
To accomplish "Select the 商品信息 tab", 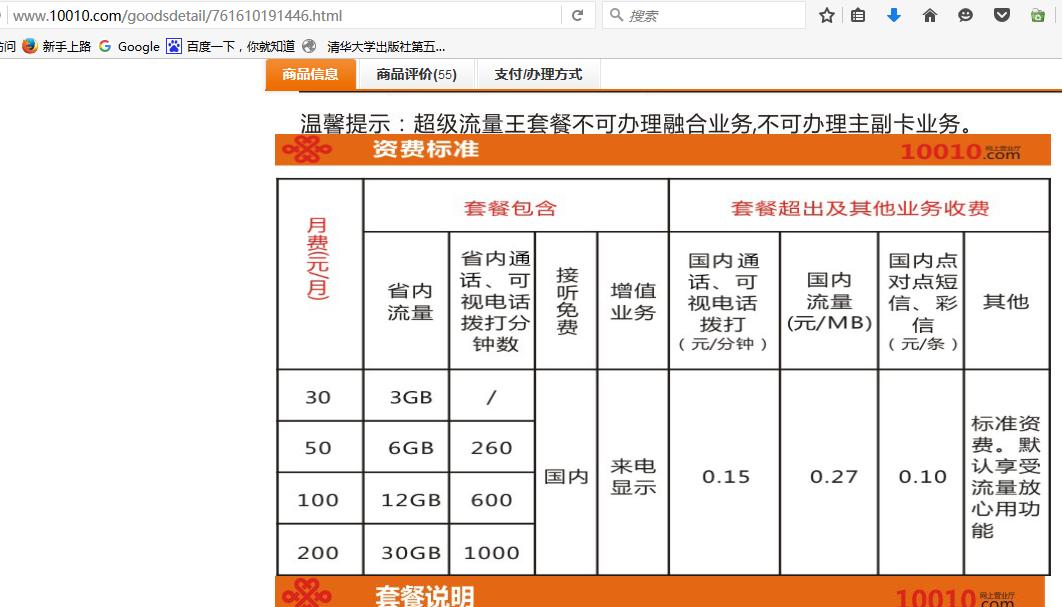I will 311,73.
